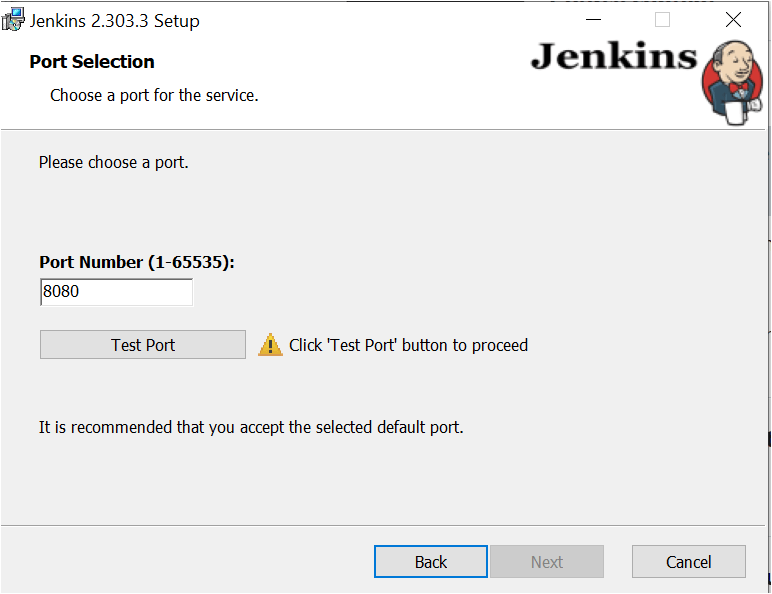Click the maximize window button
This screenshot has height=594, width=772.
tap(662, 20)
